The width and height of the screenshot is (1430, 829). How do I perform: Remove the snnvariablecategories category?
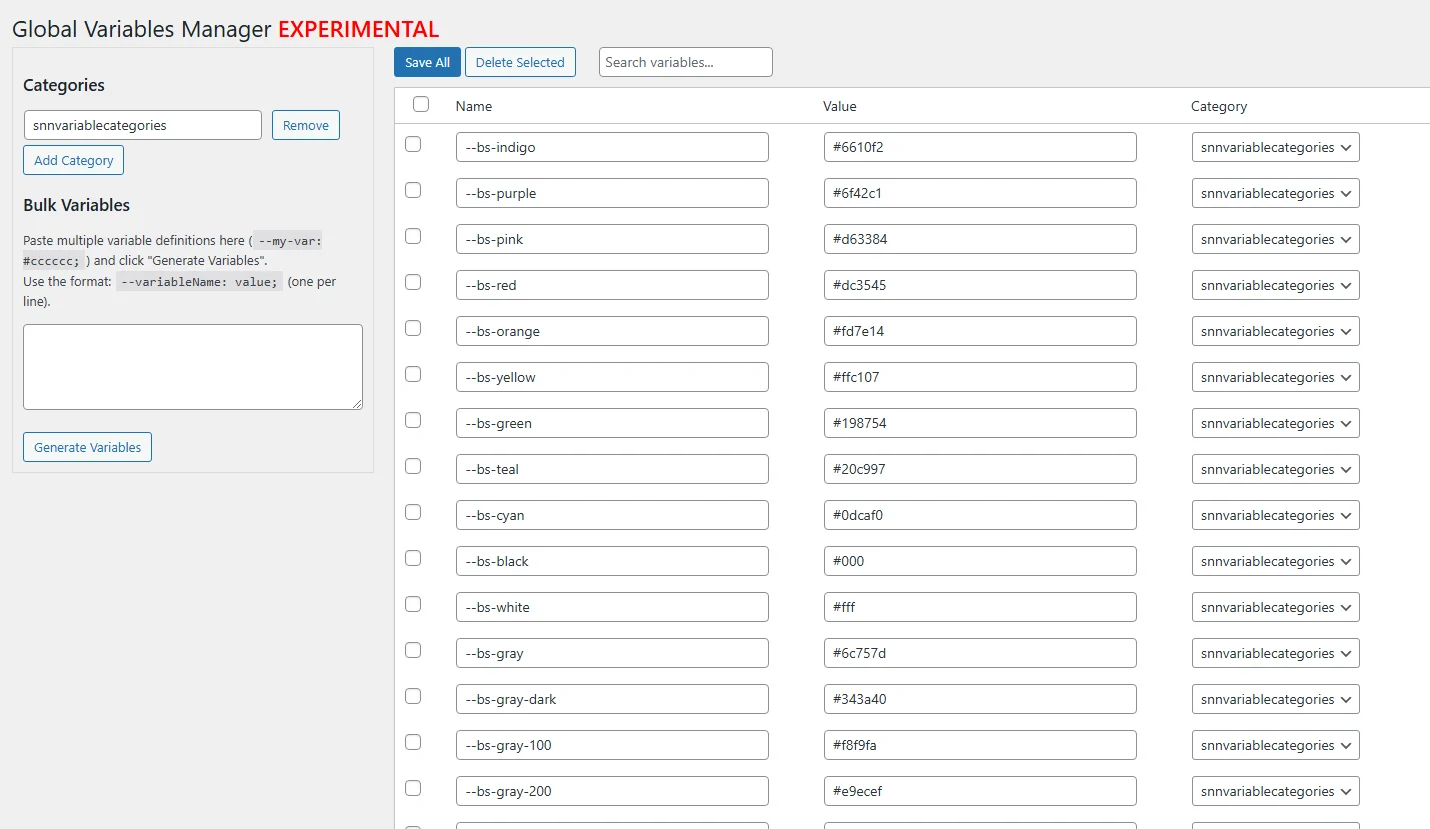click(x=306, y=125)
